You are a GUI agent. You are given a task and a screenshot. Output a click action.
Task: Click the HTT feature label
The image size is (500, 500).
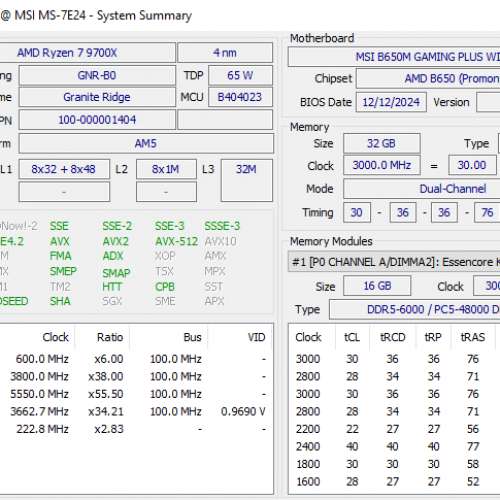pyautogui.click(x=112, y=287)
